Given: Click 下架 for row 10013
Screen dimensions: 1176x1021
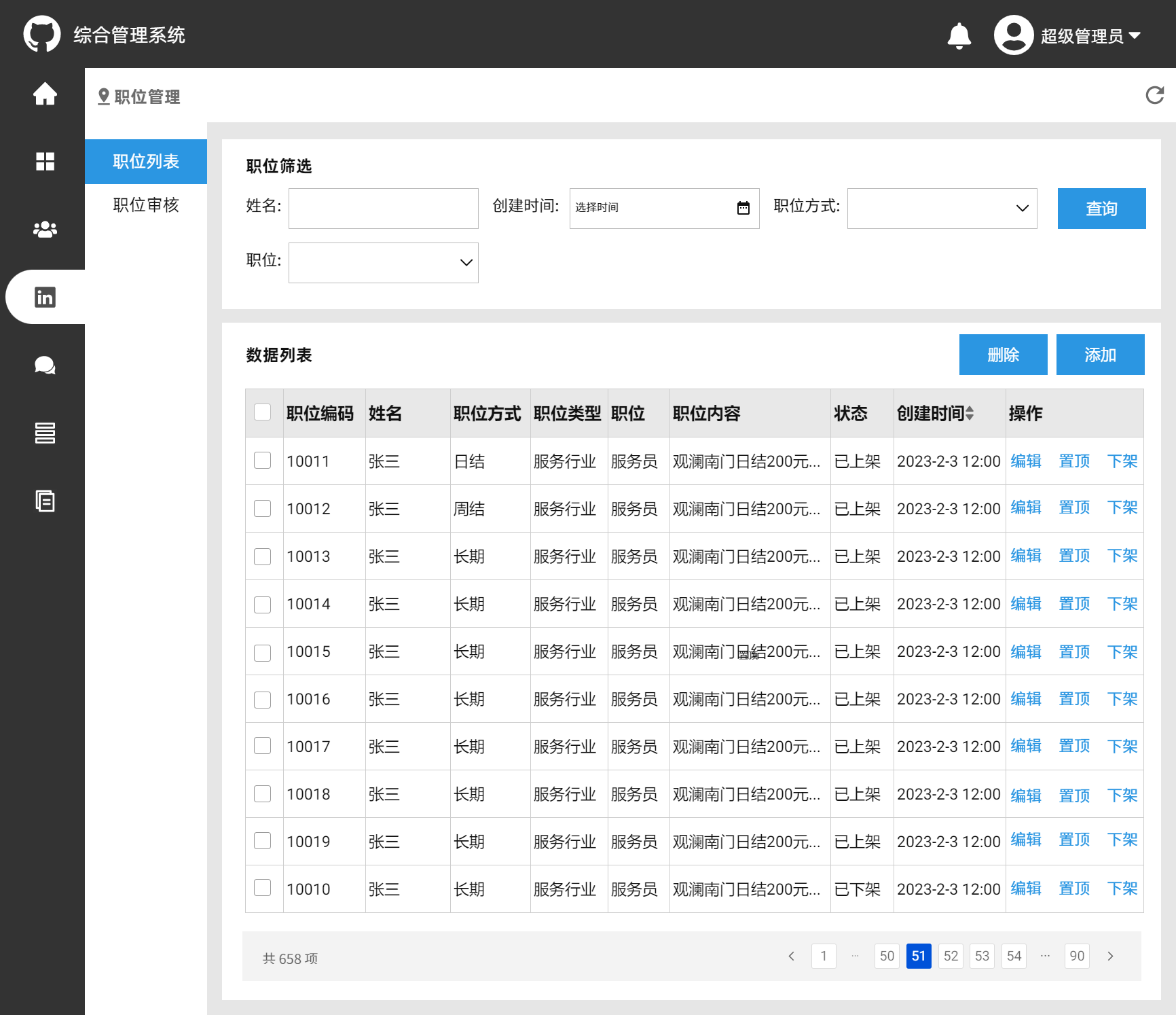Looking at the screenshot, I should pyautogui.click(x=1122, y=556).
